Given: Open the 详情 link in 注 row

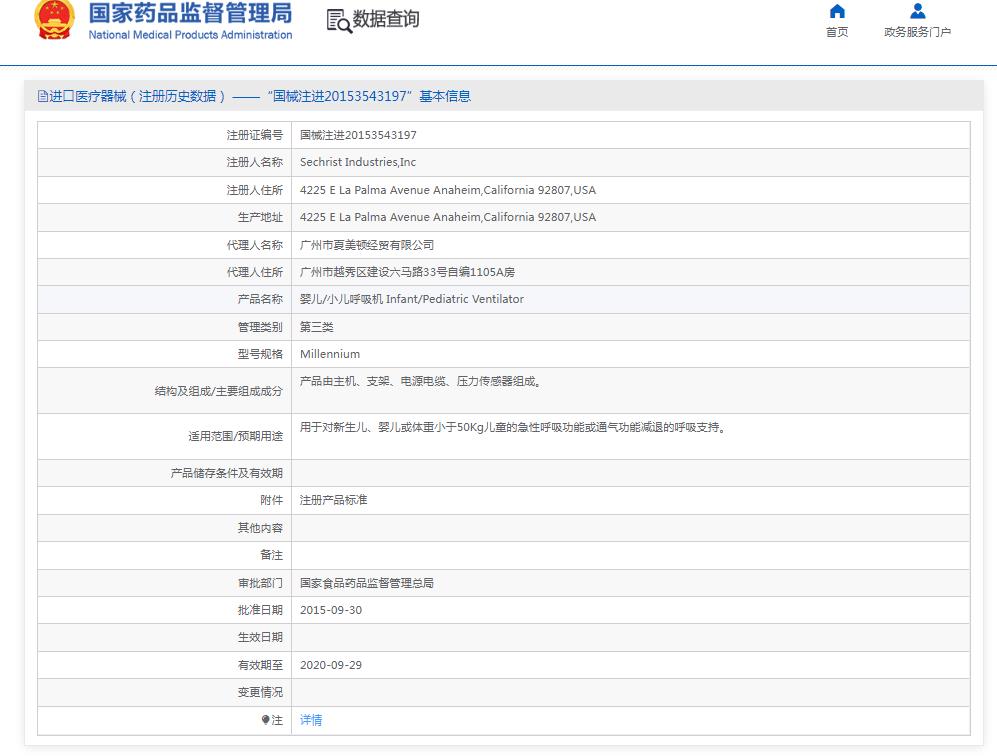Looking at the screenshot, I should (x=311, y=720).
